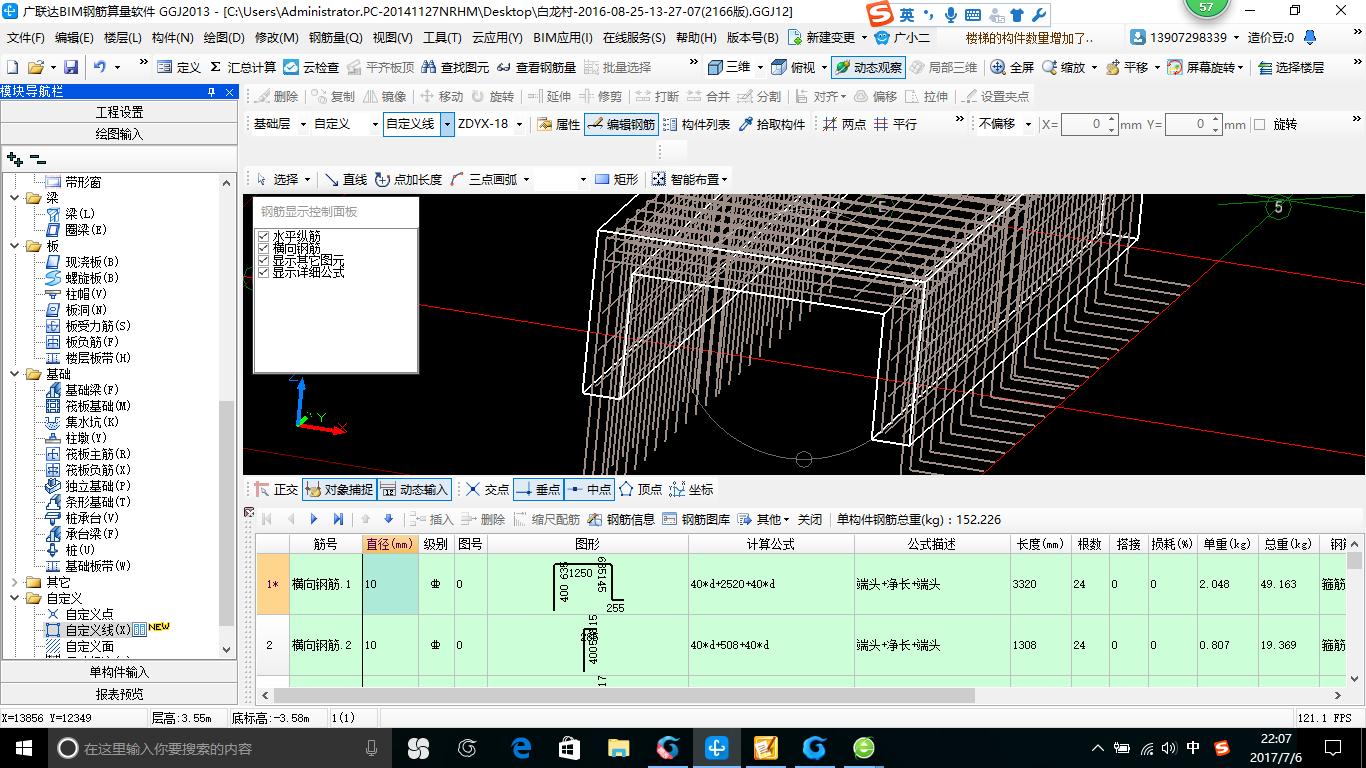1366x768 pixels.
Task: Jump to last rebar record
Action: tap(338, 519)
